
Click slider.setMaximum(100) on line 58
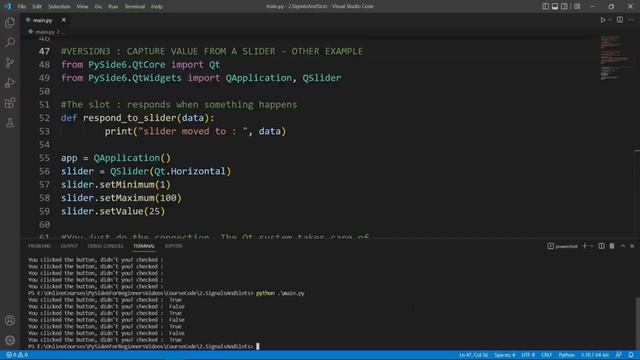click(121, 198)
